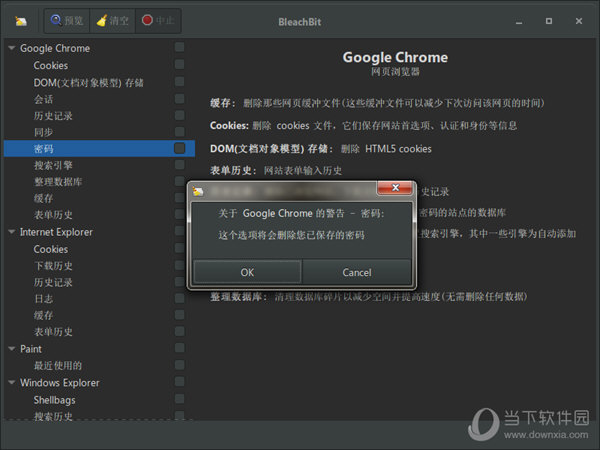Image resolution: width=600 pixels, height=450 pixels.
Task: Tick the Windows Explorer group checkbox
Action: pos(179,381)
